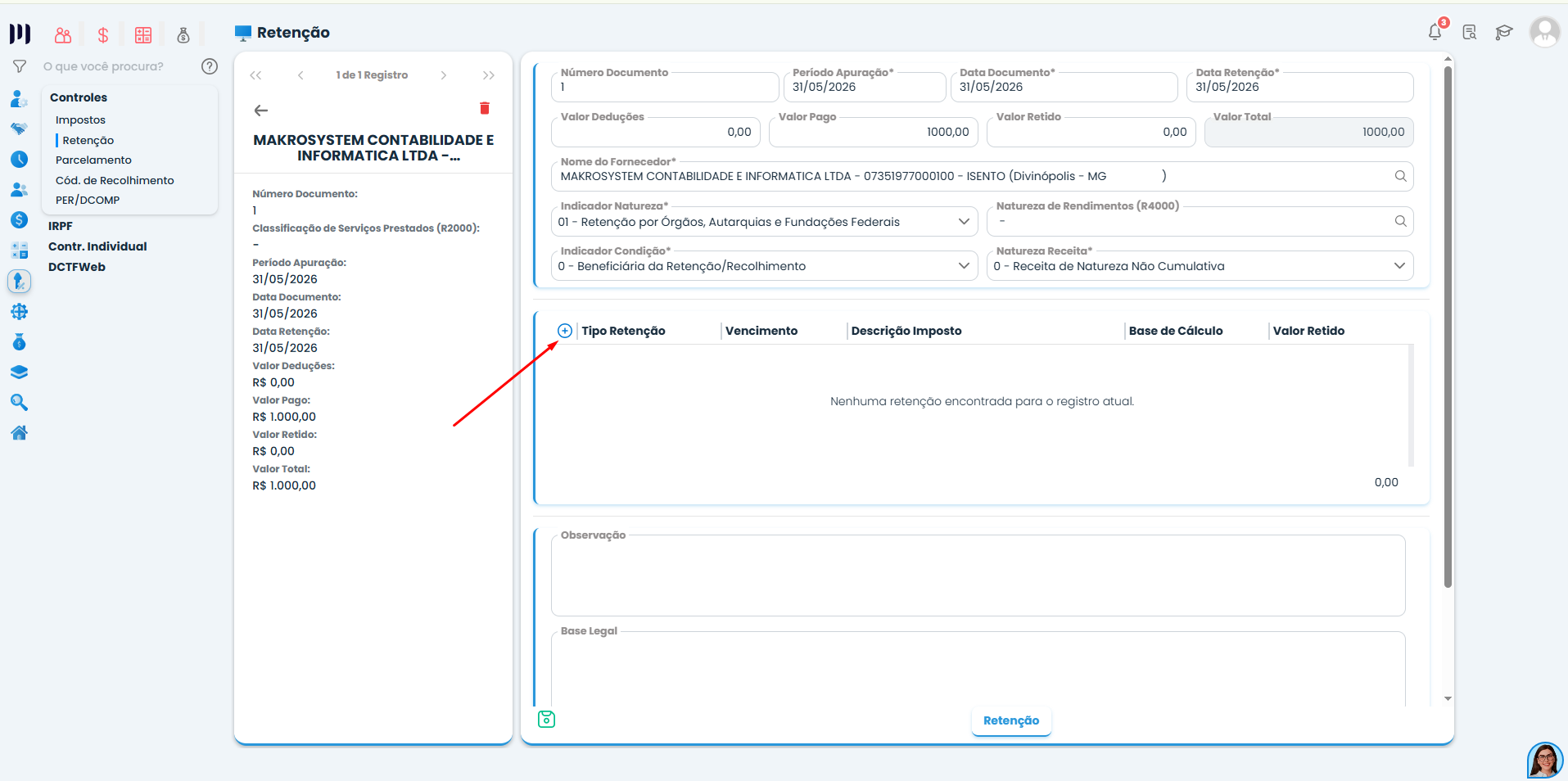1568x781 pixels.
Task: Open IRPF menu section
Action: [61, 226]
